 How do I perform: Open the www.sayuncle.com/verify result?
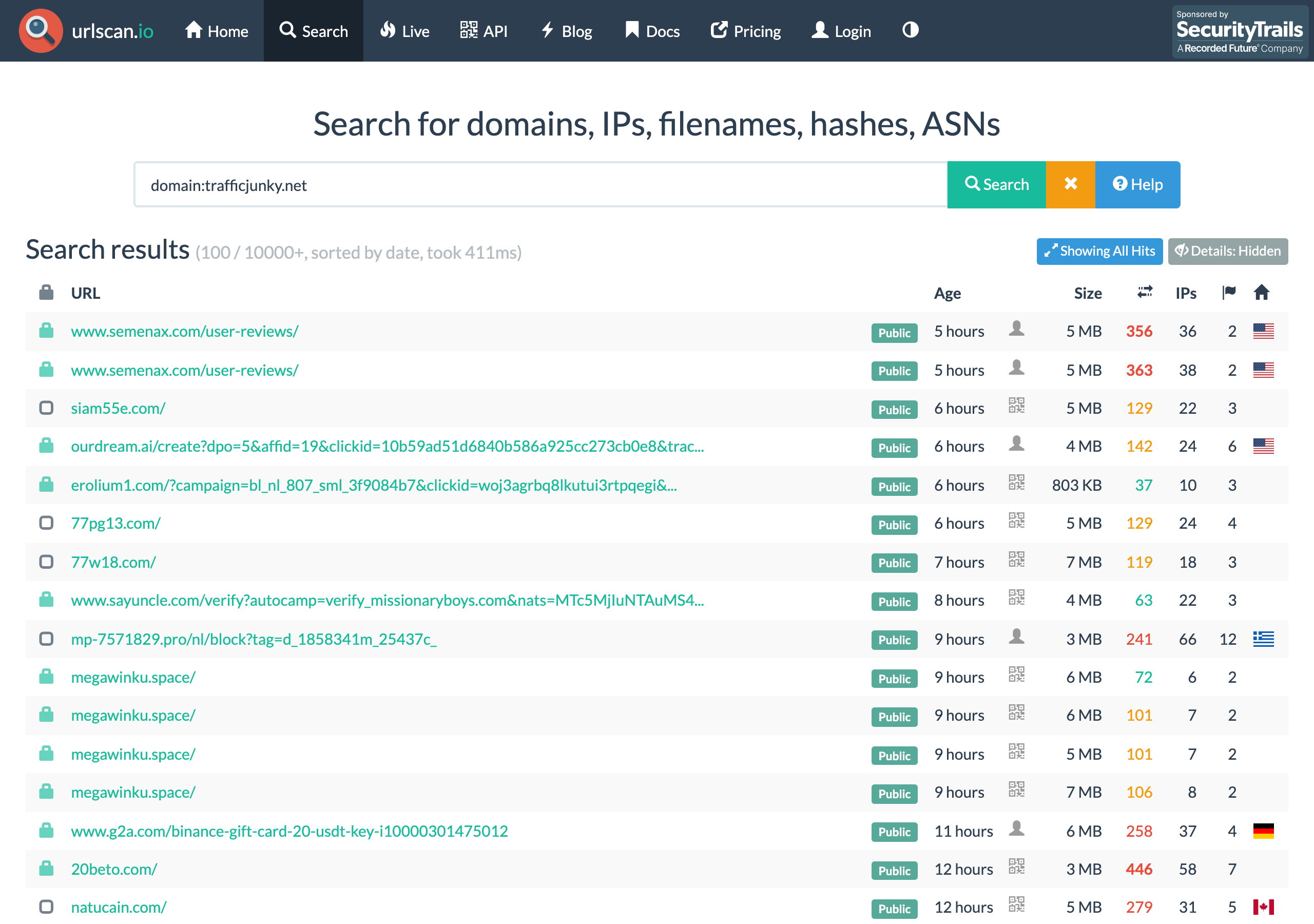pyautogui.click(x=388, y=601)
